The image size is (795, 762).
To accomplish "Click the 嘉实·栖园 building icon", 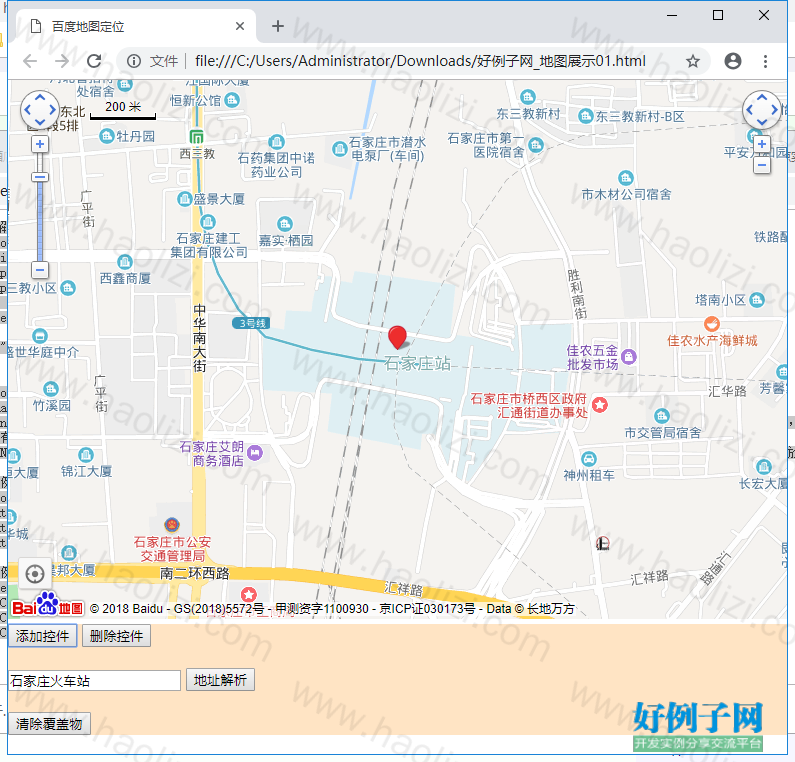I will pyautogui.click(x=285, y=224).
